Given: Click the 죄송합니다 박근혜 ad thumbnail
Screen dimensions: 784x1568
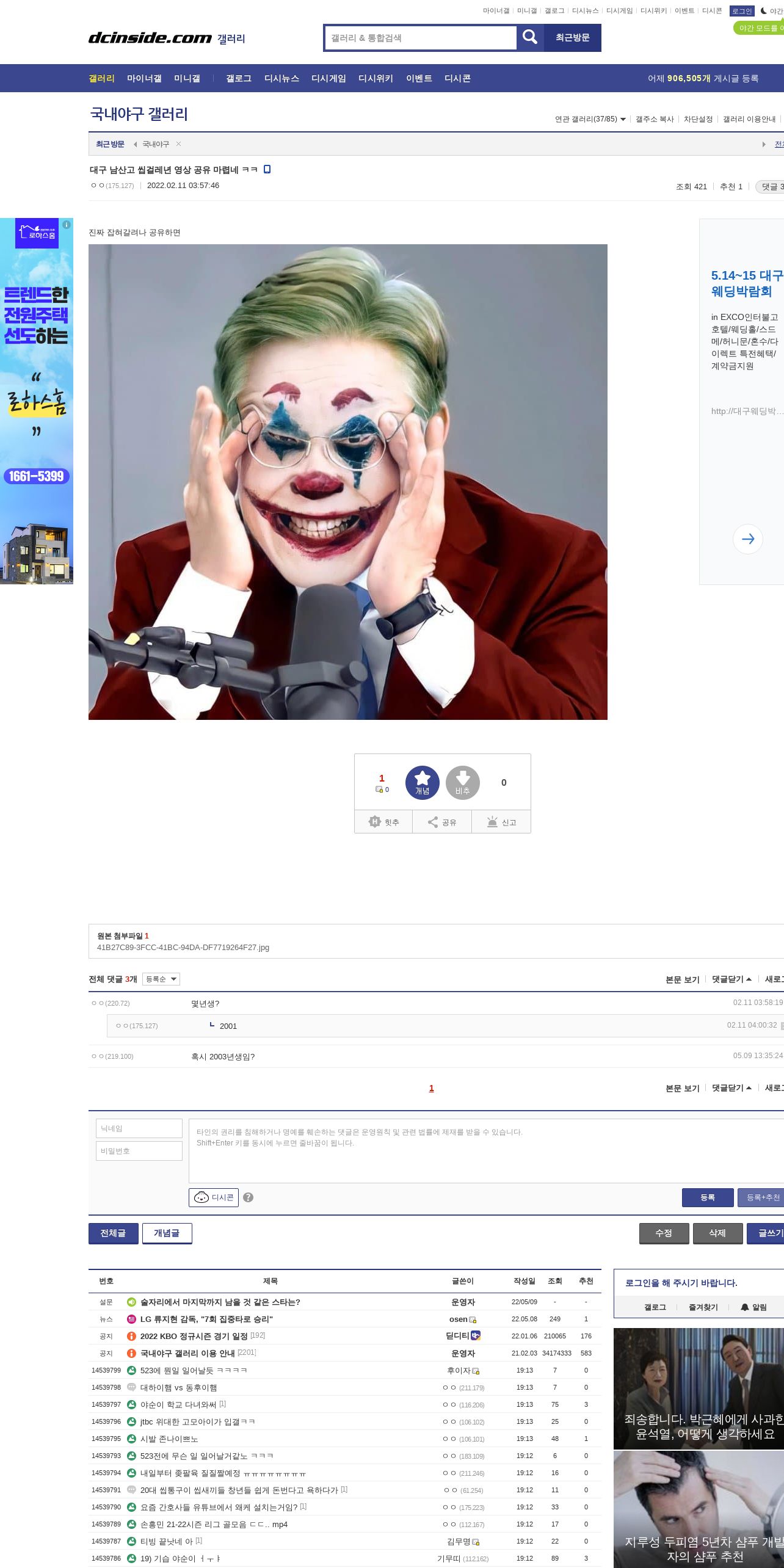Looking at the screenshot, I should pyautogui.click(x=699, y=1388).
